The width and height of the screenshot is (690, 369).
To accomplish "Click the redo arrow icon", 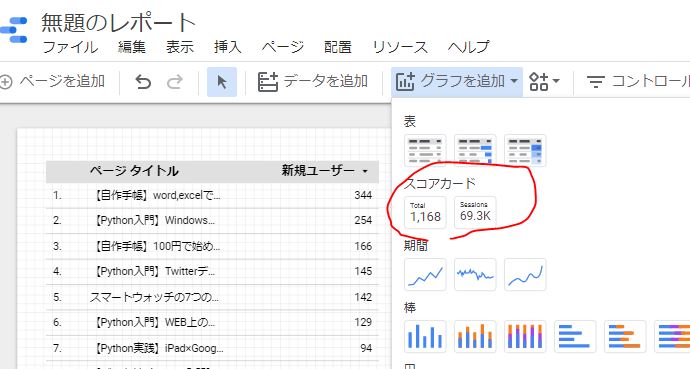I will [175, 82].
